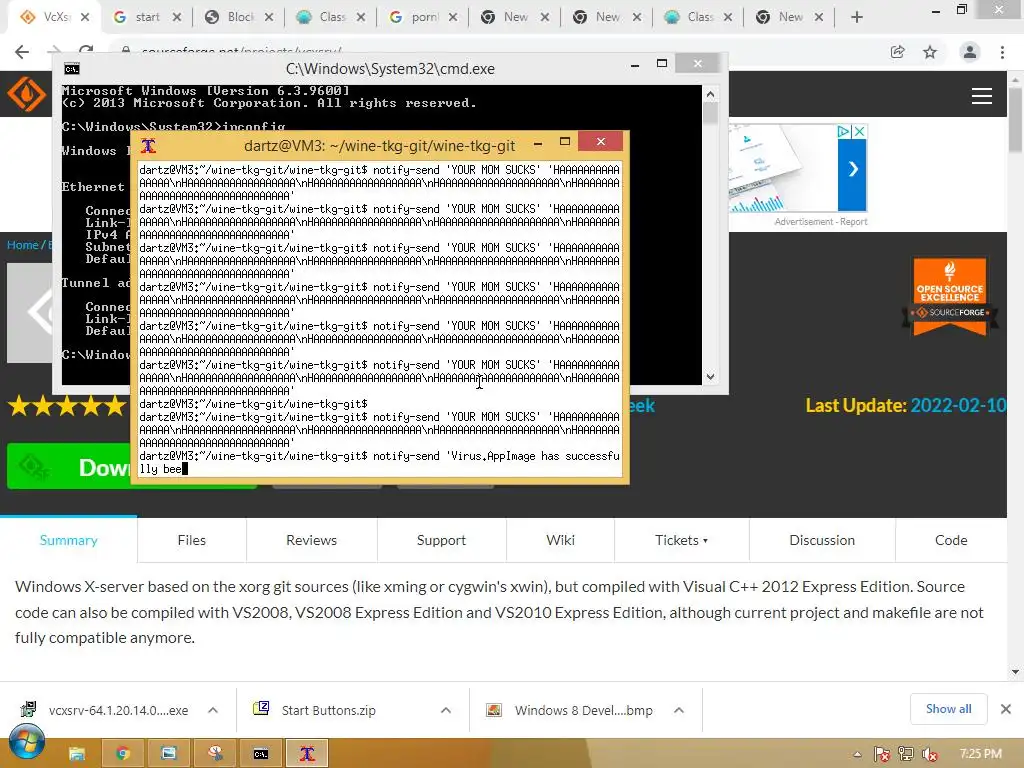This screenshot has width=1024, height=768.
Task: Open SourceForge hamburger menu
Action: coord(982,96)
